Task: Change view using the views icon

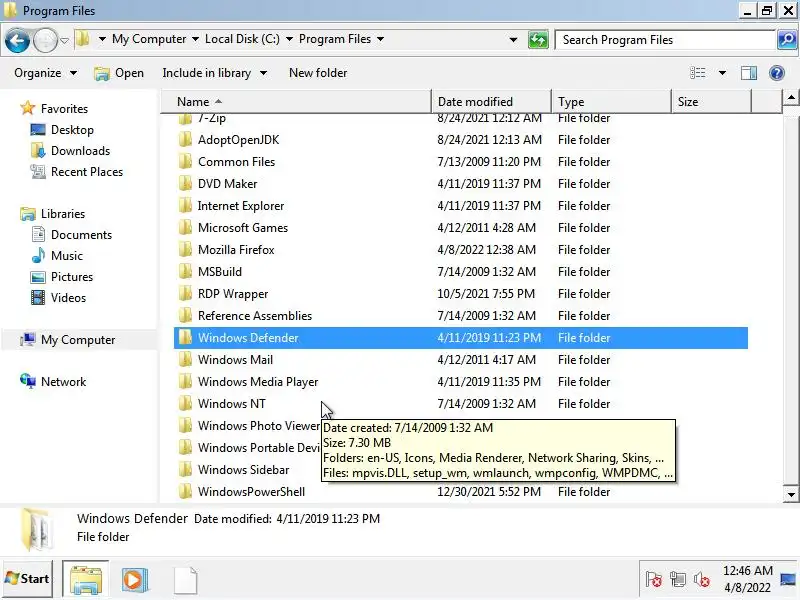Action: tap(697, 73)
